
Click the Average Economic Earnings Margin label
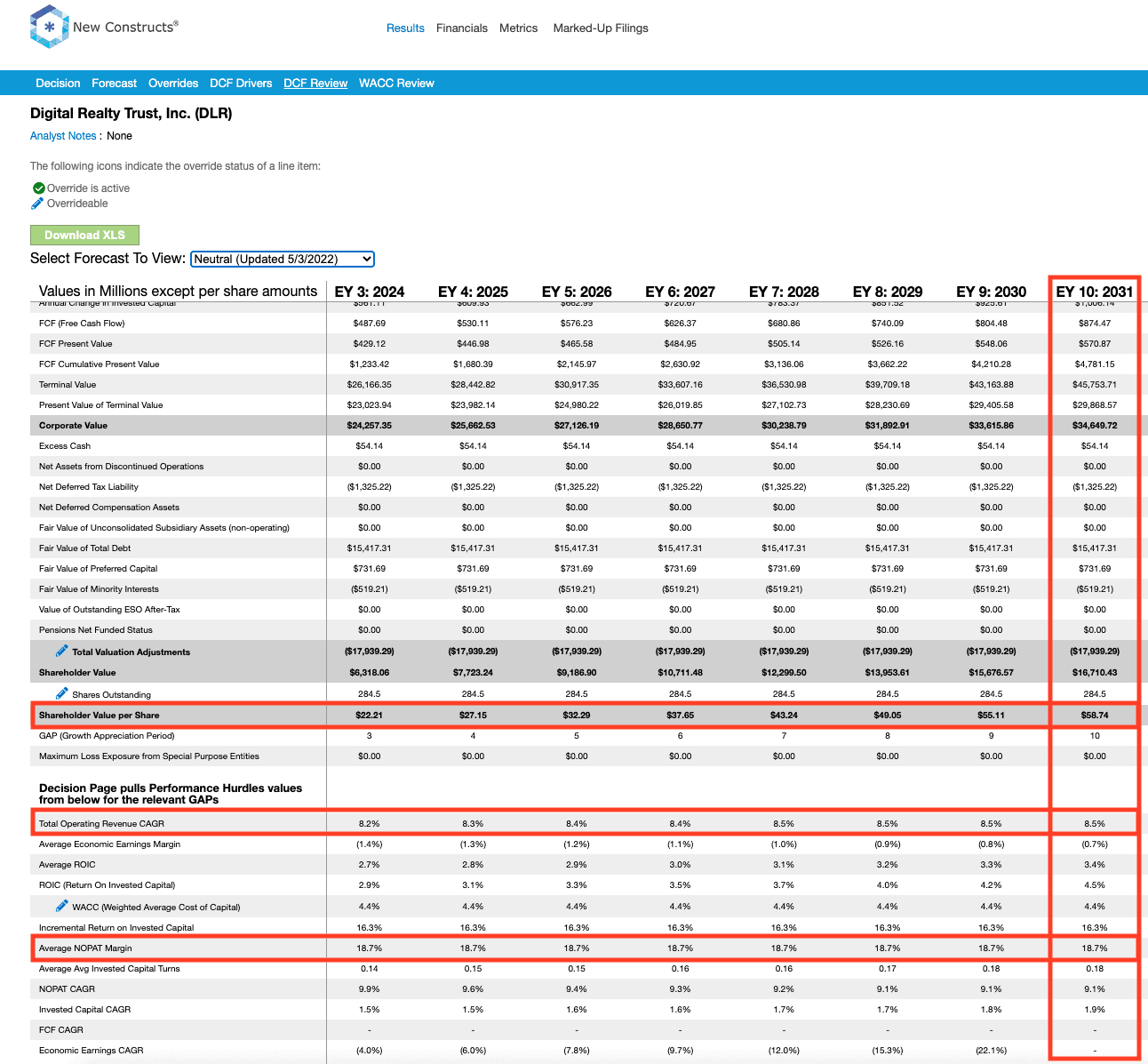(110, 844)
